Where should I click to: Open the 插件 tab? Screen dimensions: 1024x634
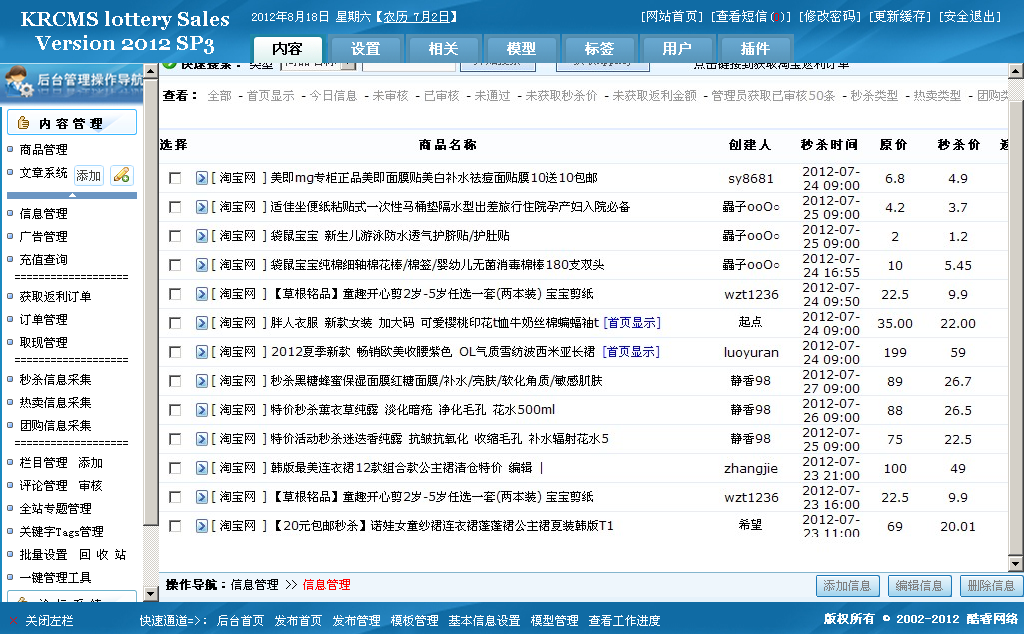755,49
